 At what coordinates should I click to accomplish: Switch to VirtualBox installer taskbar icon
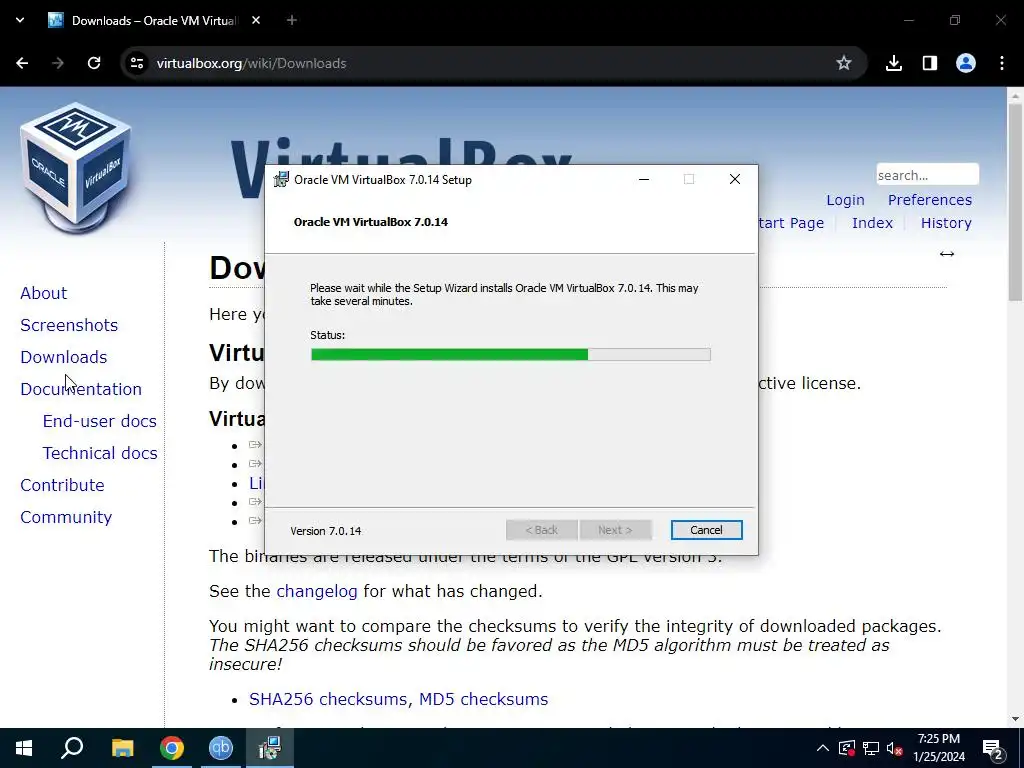(x=270, y=748)
